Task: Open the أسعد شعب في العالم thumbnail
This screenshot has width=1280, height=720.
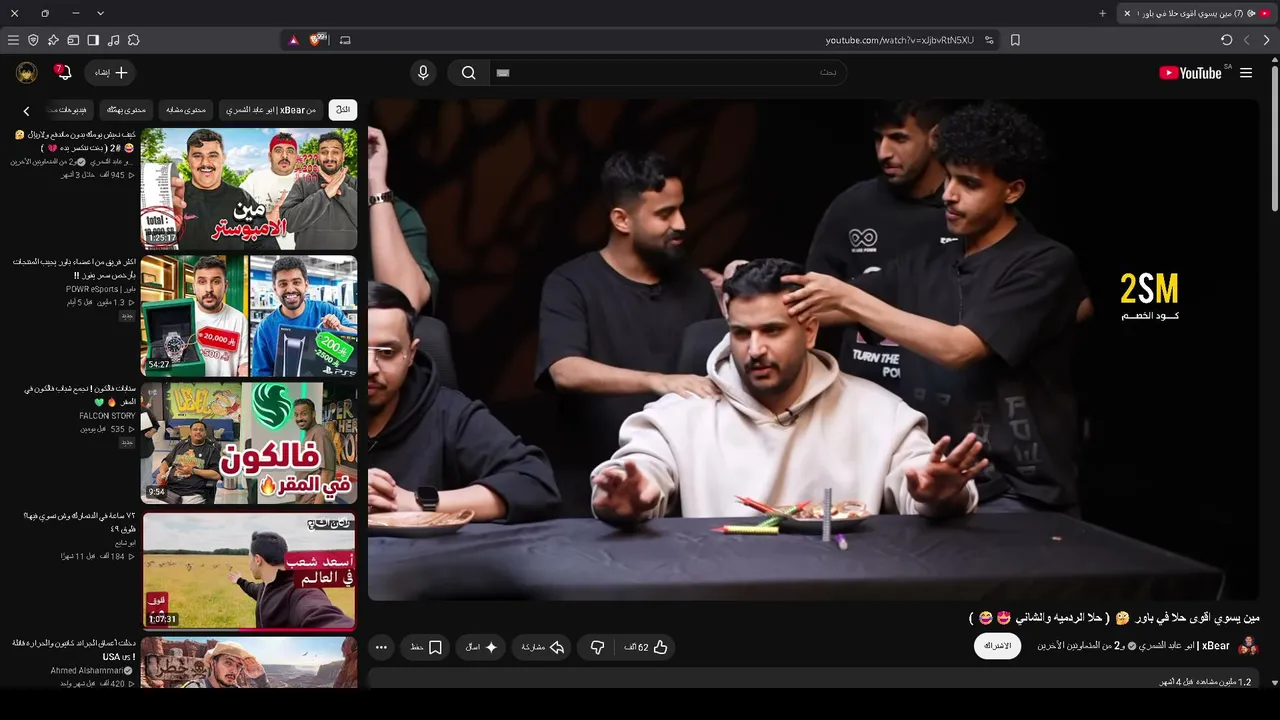Action: click(249, 570)
